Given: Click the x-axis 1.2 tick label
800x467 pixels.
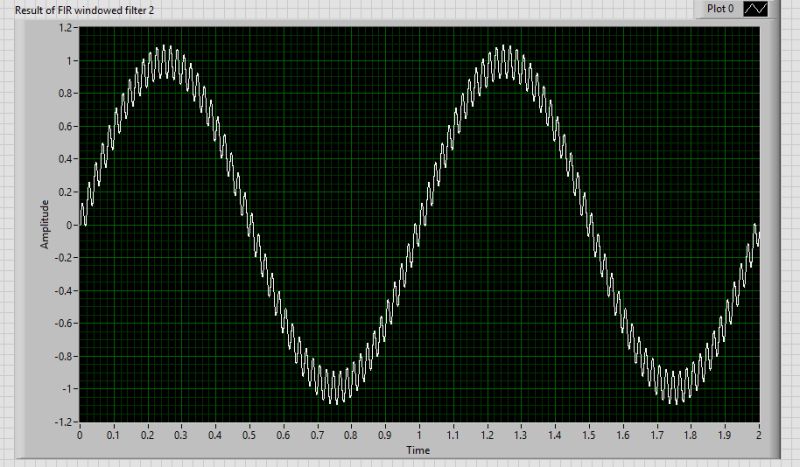Looking at the screenshot, I should (487, 435).
